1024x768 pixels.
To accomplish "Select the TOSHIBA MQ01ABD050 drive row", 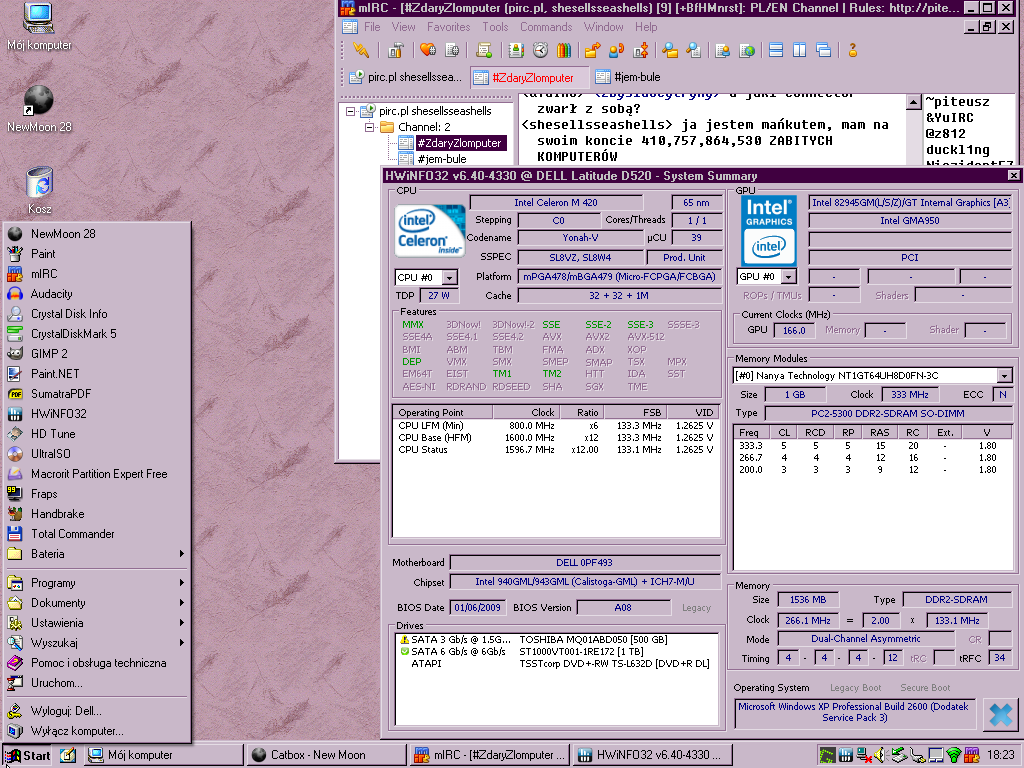I will point(556,640).
